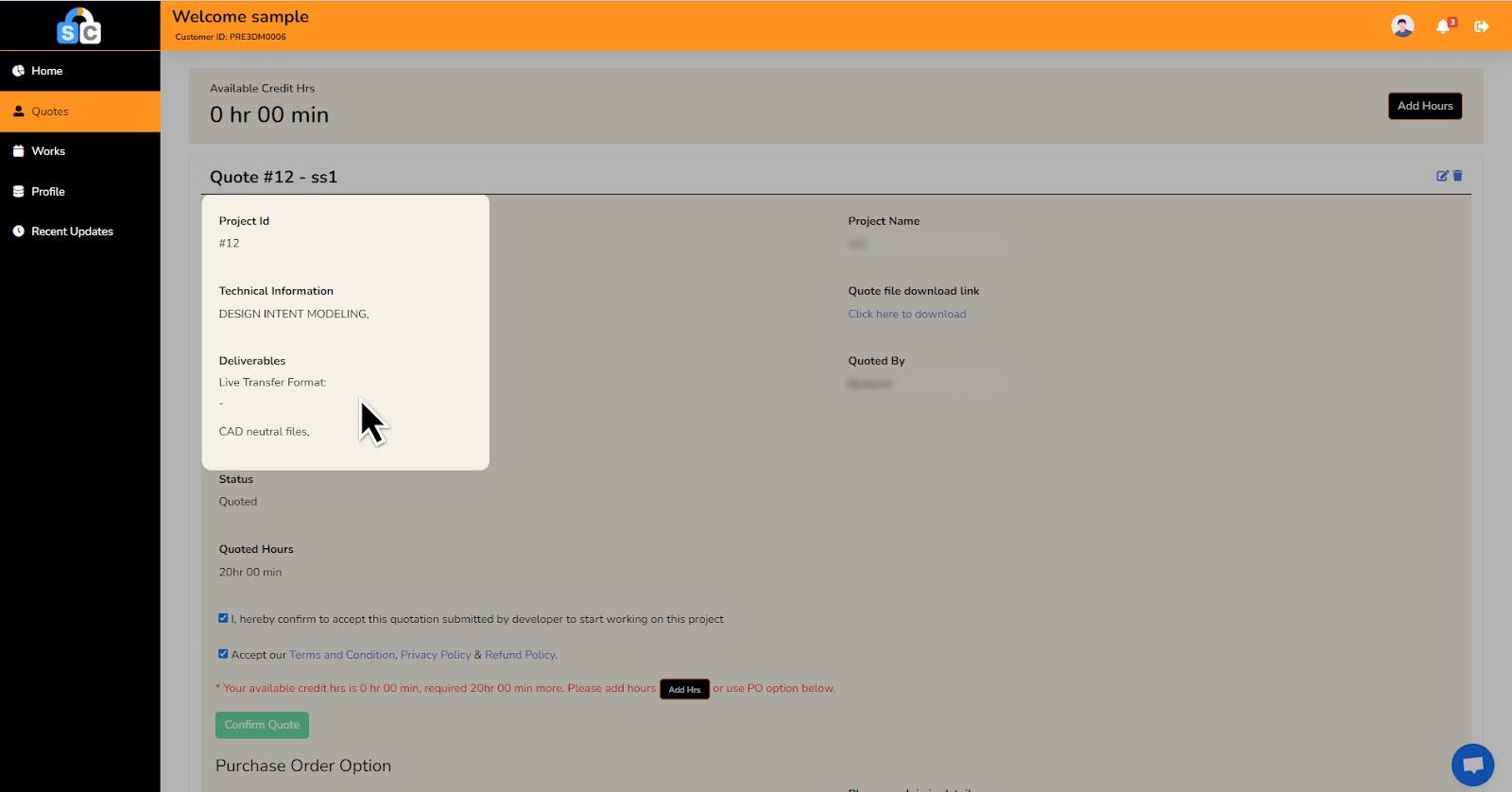1512x792 pixels.
Task: Click here to download quote file
Action: (907, 314)
